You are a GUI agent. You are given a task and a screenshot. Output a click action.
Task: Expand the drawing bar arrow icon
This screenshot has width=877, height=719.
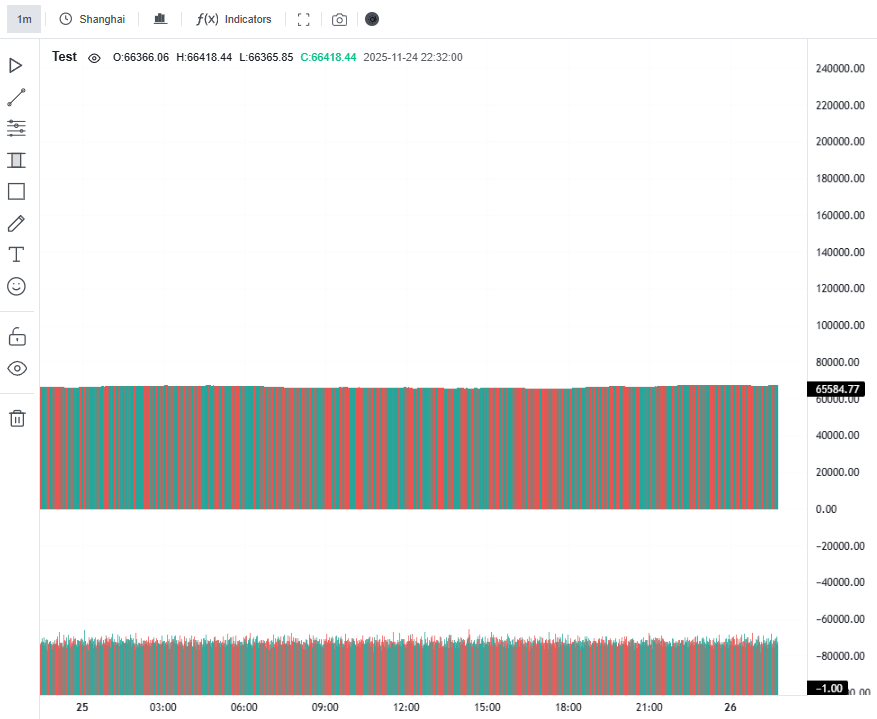pyautogui.click(x=16, y=65)
